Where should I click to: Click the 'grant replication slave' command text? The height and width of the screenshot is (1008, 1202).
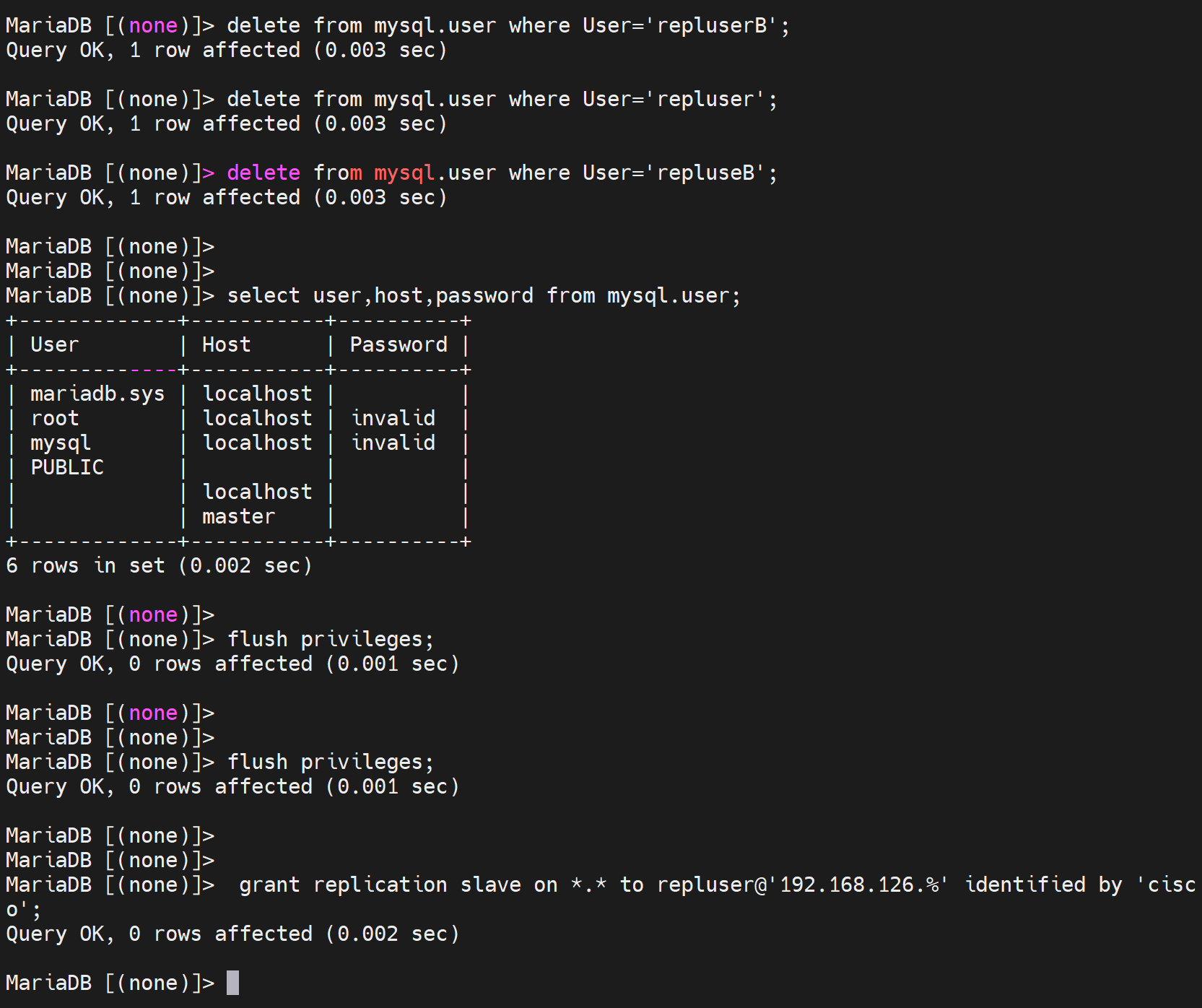(380, 885)
